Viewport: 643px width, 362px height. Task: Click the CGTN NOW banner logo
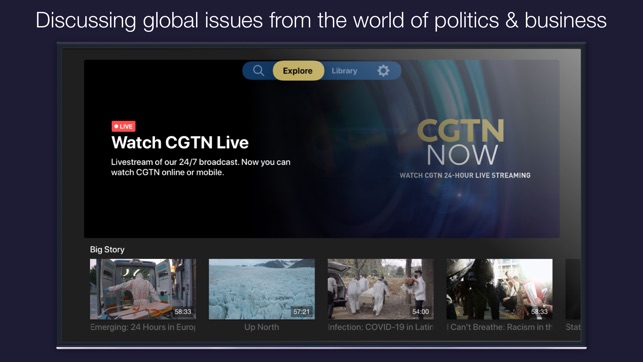click(461, 141)
